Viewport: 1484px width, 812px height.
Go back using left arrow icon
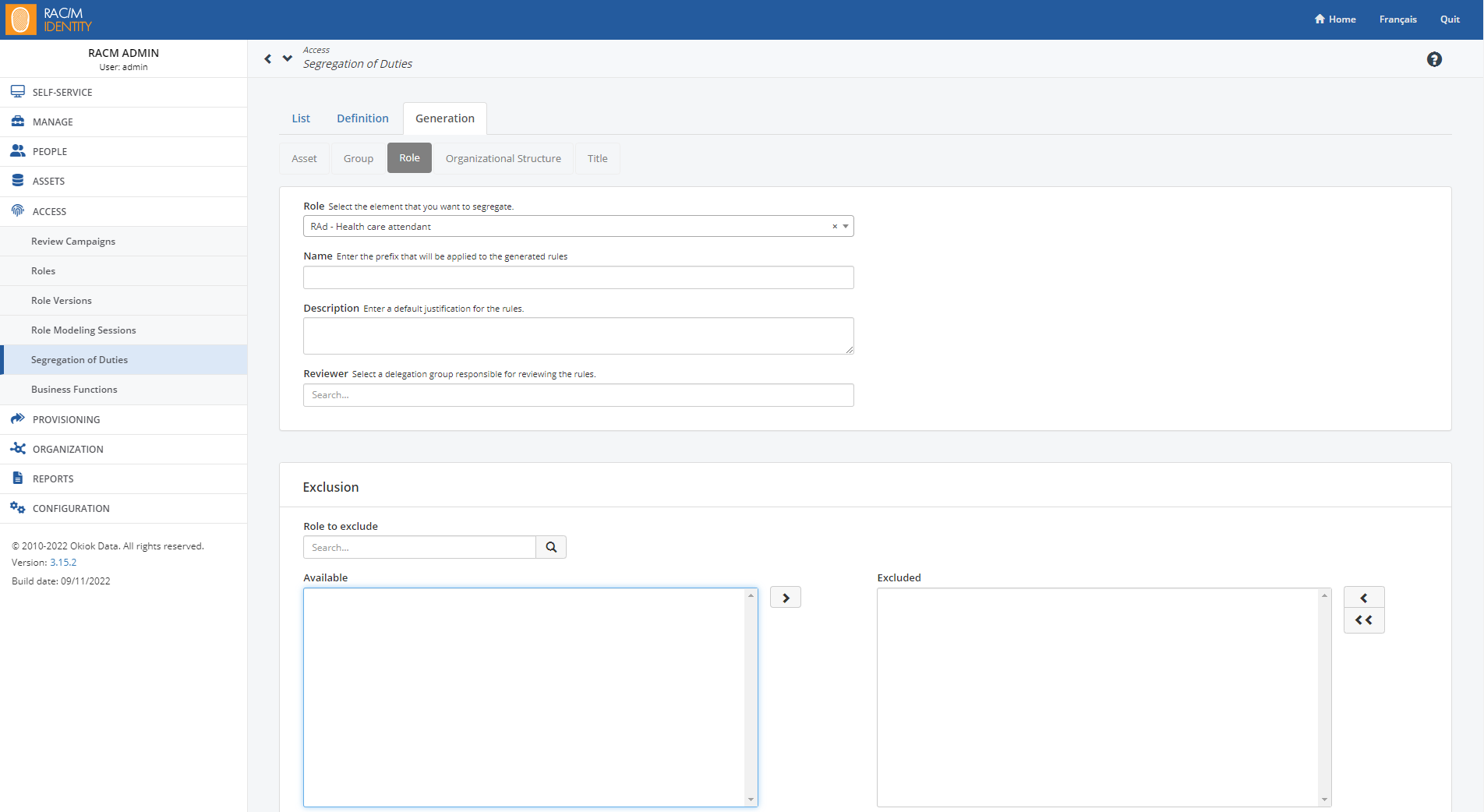[x=268, y=58]
